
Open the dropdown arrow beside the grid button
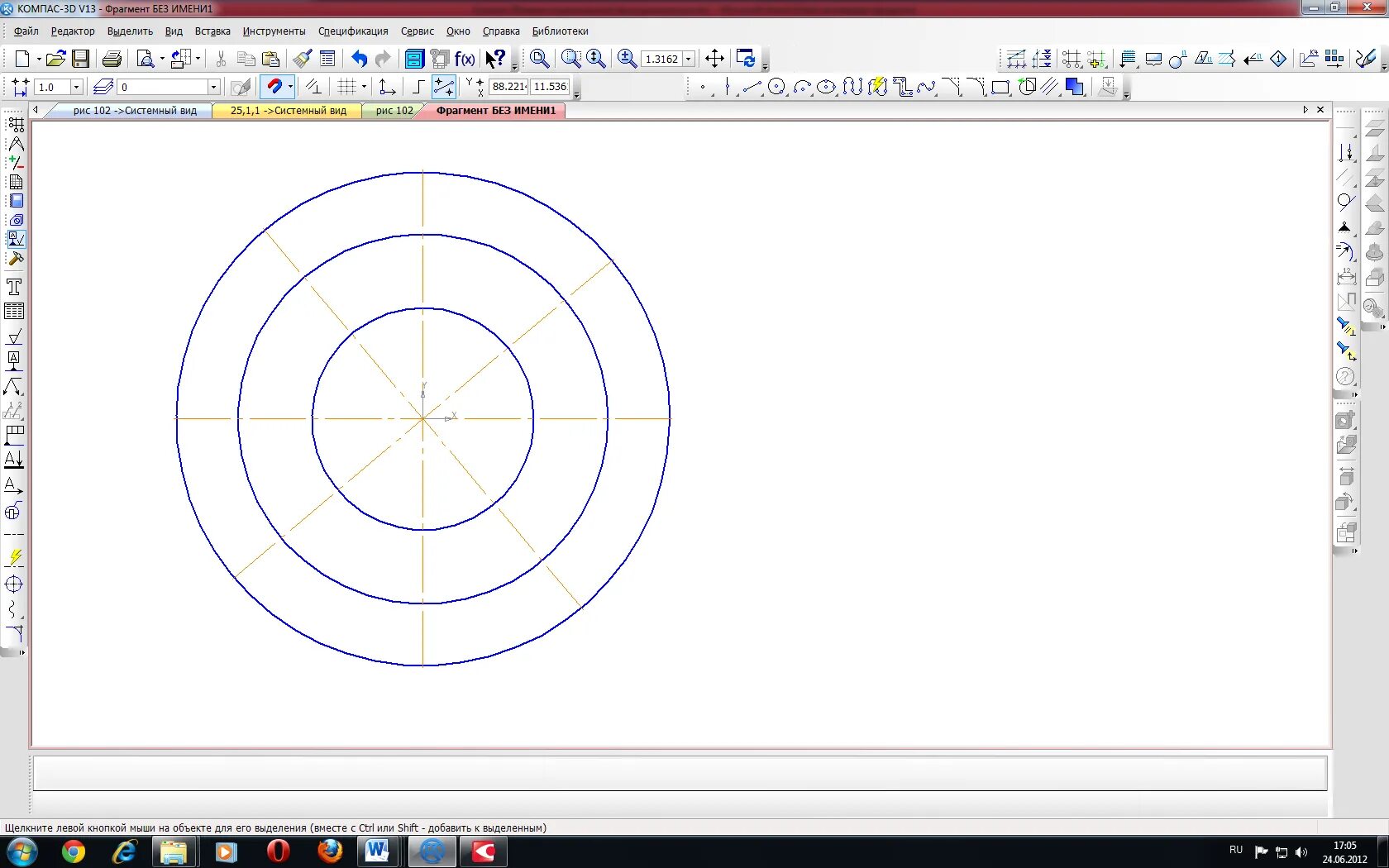click(x=364, y=87)
